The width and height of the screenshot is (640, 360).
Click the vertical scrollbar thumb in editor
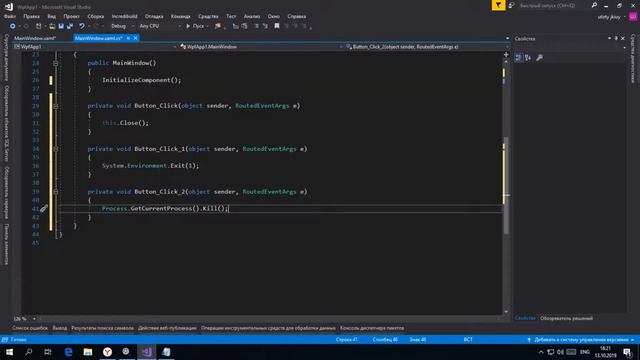[x=507, y=186]
